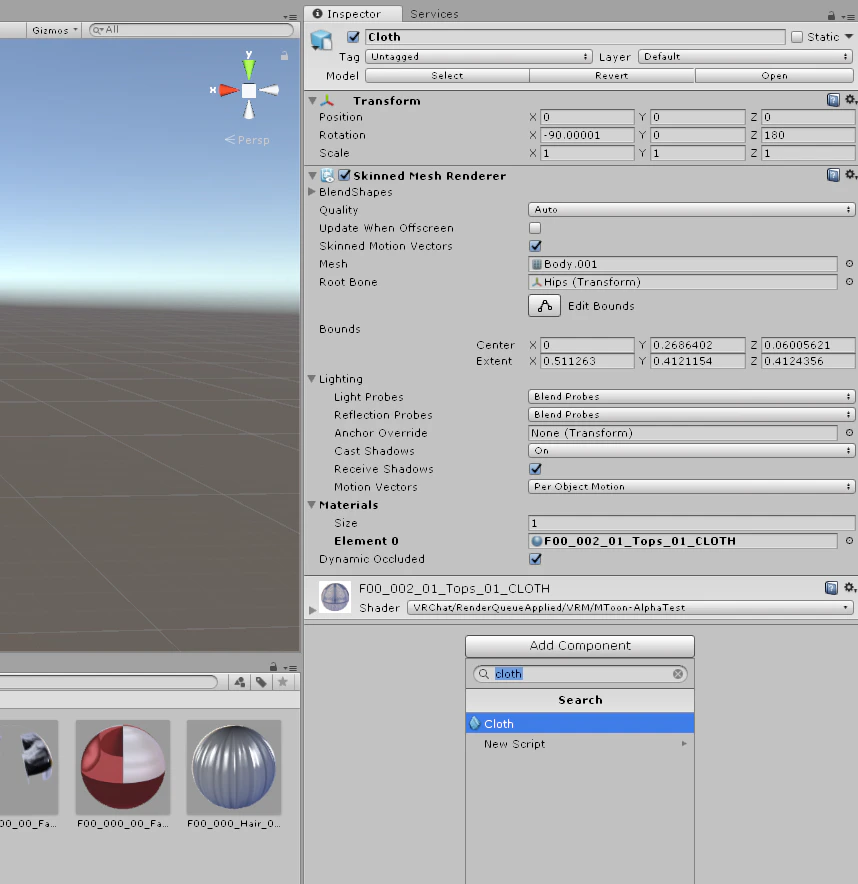Open the Quality dropdown set to Auto
Screen dimensions: 858x884
click(x=691, y=209)
